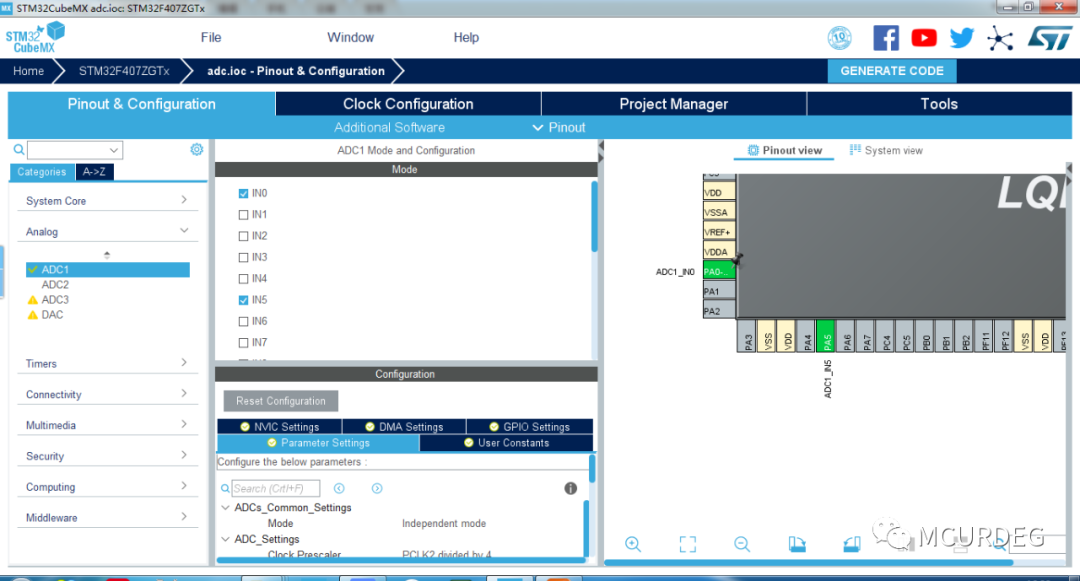This screenshot has height=581, width=1080.
Task: Click the PC4 pin on the chip
Action: (885, 336)
